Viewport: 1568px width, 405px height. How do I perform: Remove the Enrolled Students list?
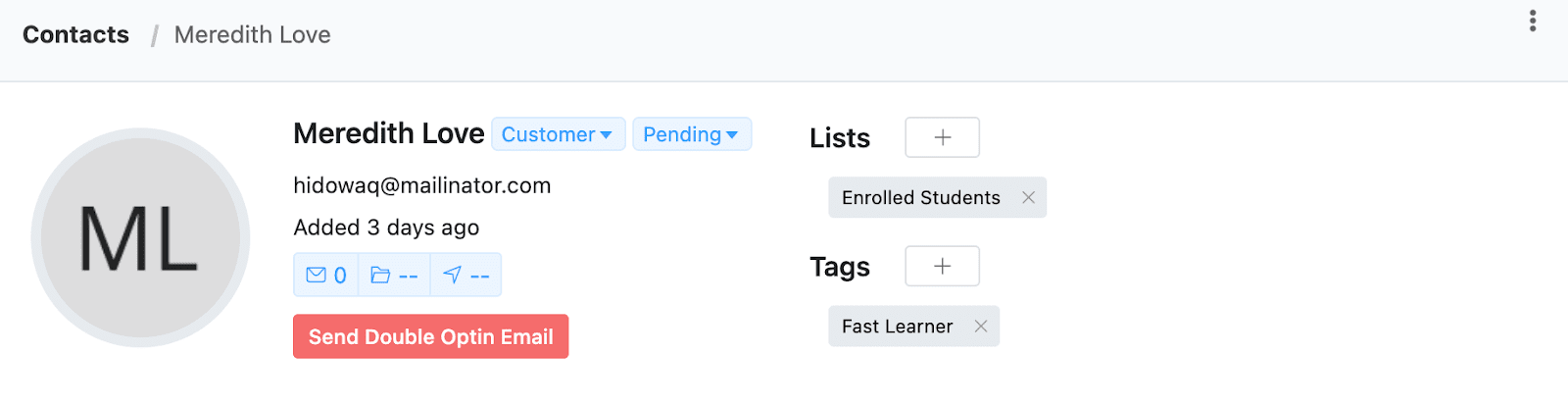pyautogui.click(x=1028, y=198)
